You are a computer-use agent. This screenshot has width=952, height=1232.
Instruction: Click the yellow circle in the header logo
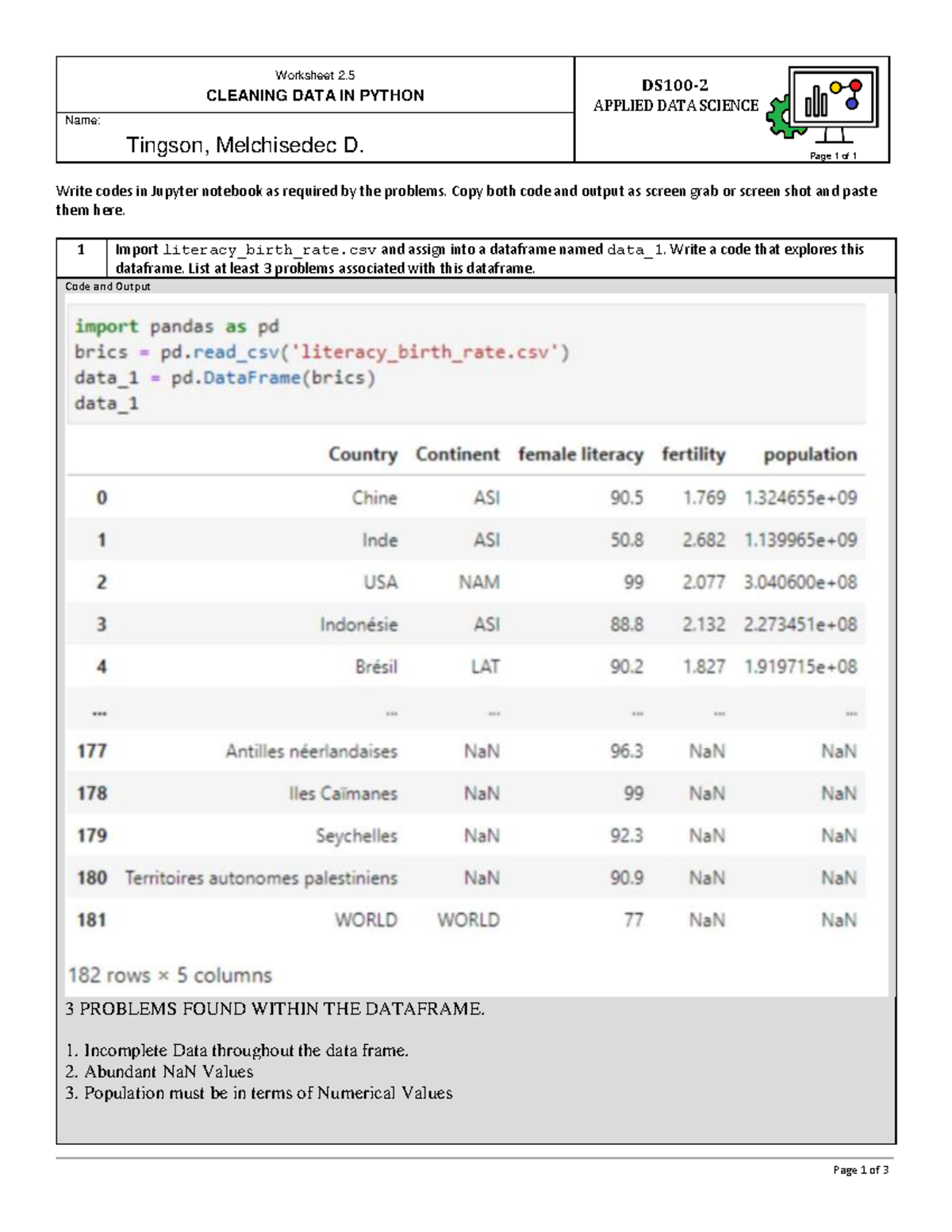tap(835, 87)
